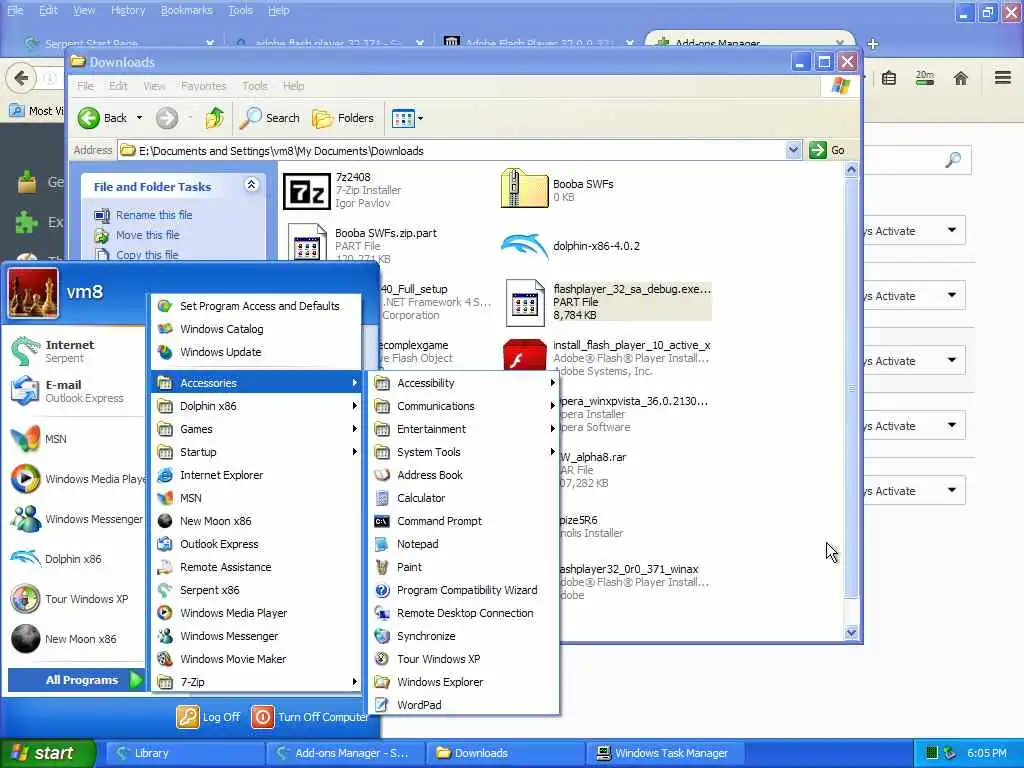Open Favorites menu in Downloads window

point(203,86)
